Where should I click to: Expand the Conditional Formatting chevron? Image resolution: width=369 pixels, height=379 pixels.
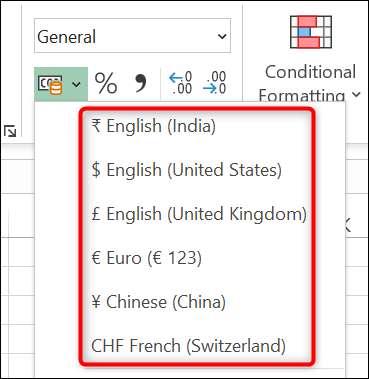(356, 95)
